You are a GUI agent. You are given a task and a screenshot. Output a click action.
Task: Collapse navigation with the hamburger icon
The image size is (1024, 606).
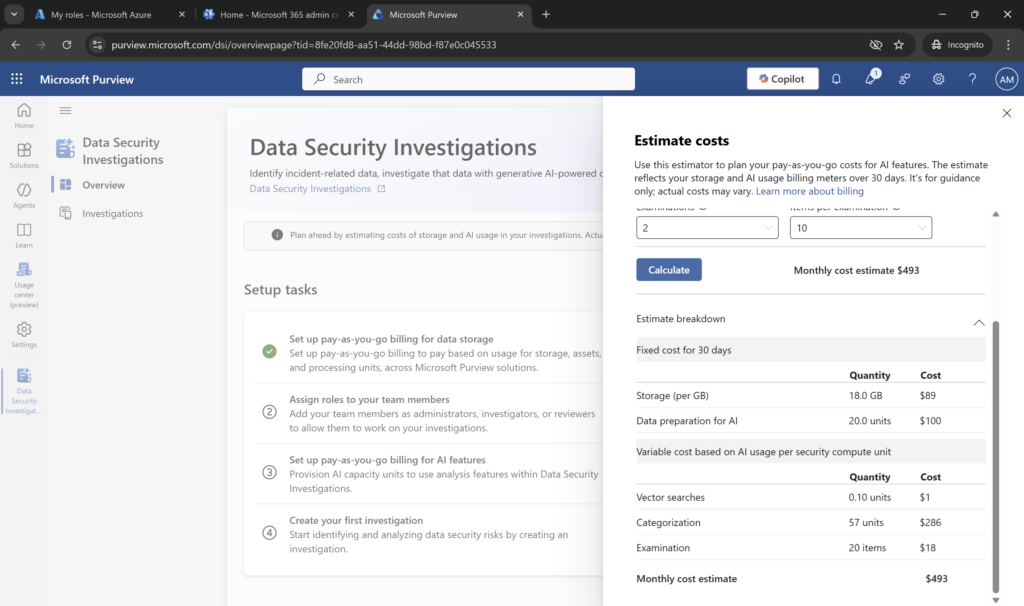click(66, 111)
